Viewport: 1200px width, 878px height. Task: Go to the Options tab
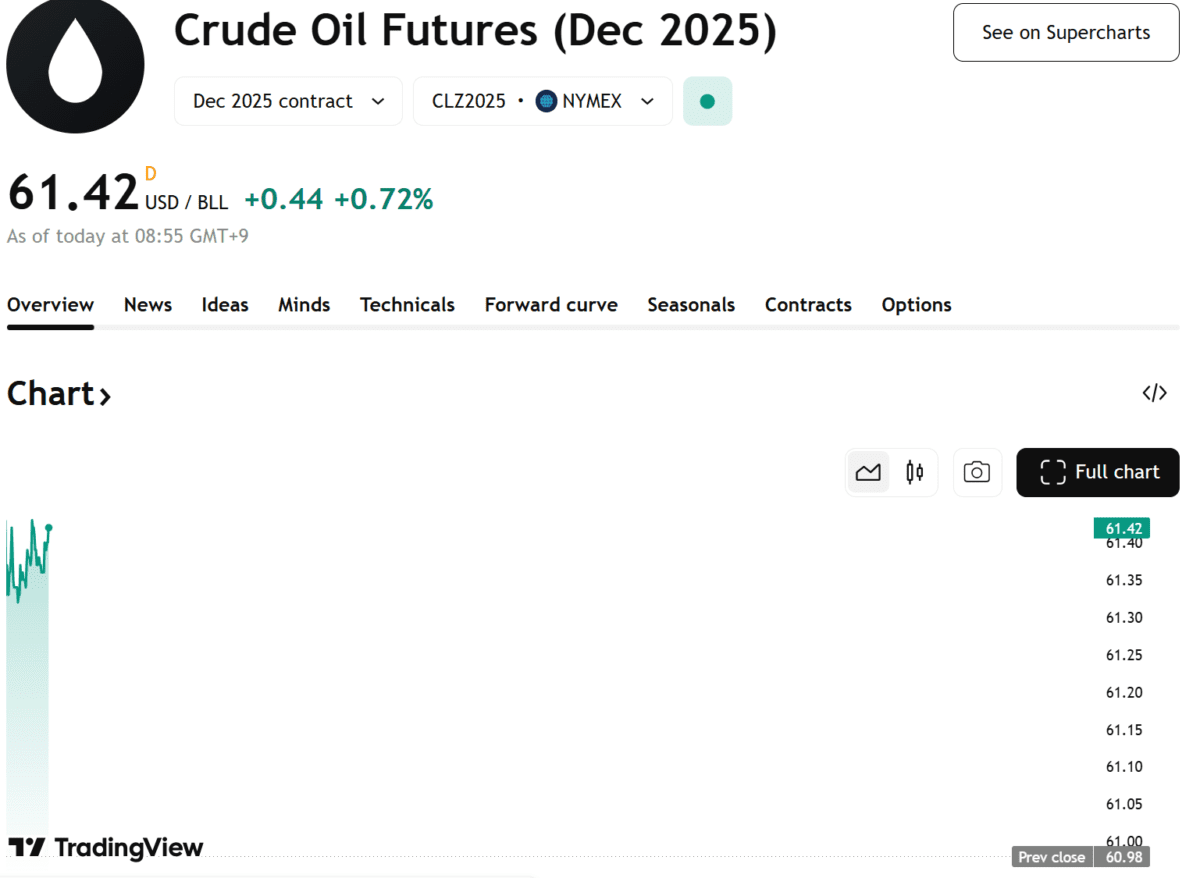pos(916,305)
